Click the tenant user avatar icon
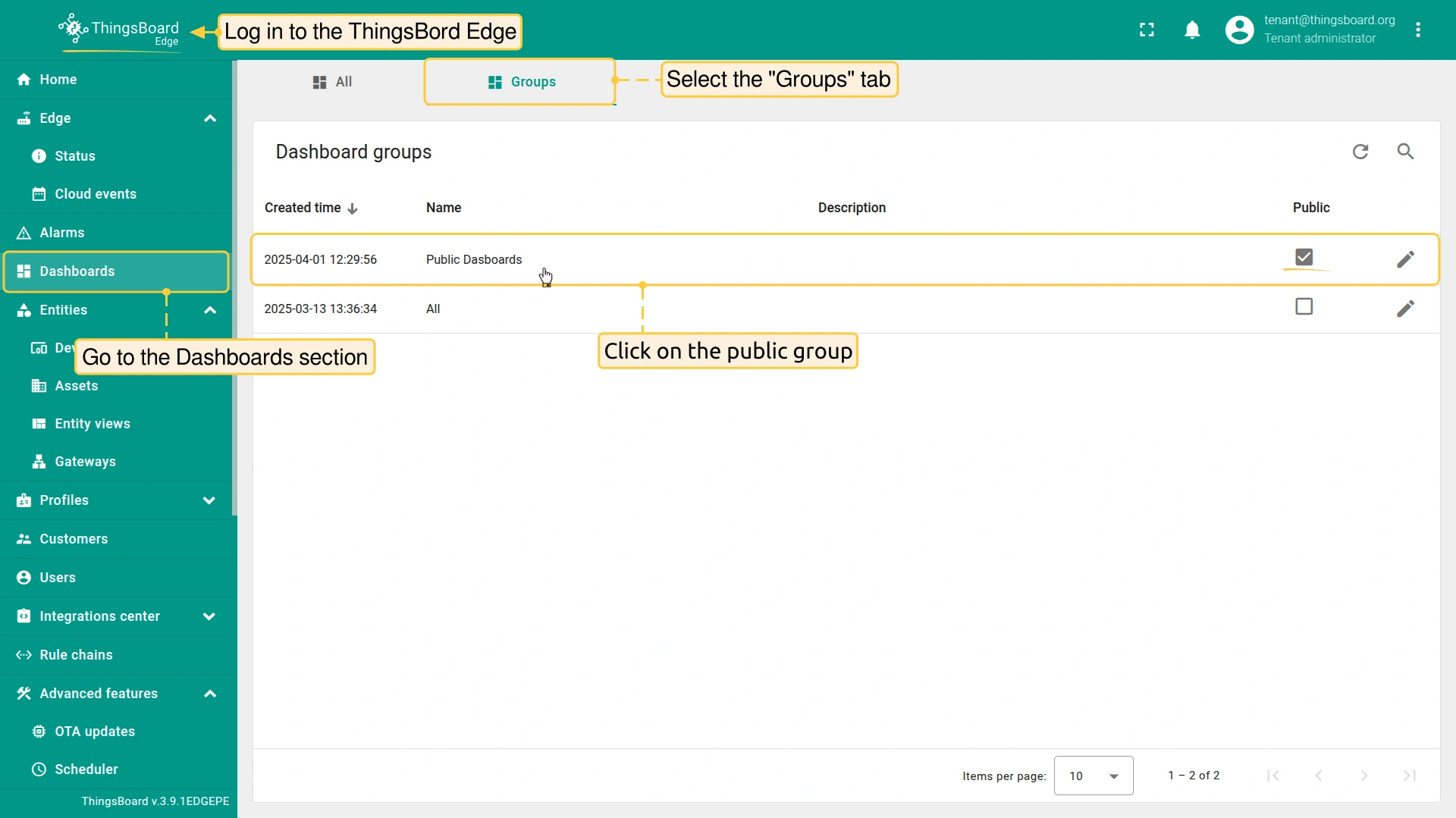Image resolution: width=1456 pixels, height=818 pixels. [x=1239, y=30]
